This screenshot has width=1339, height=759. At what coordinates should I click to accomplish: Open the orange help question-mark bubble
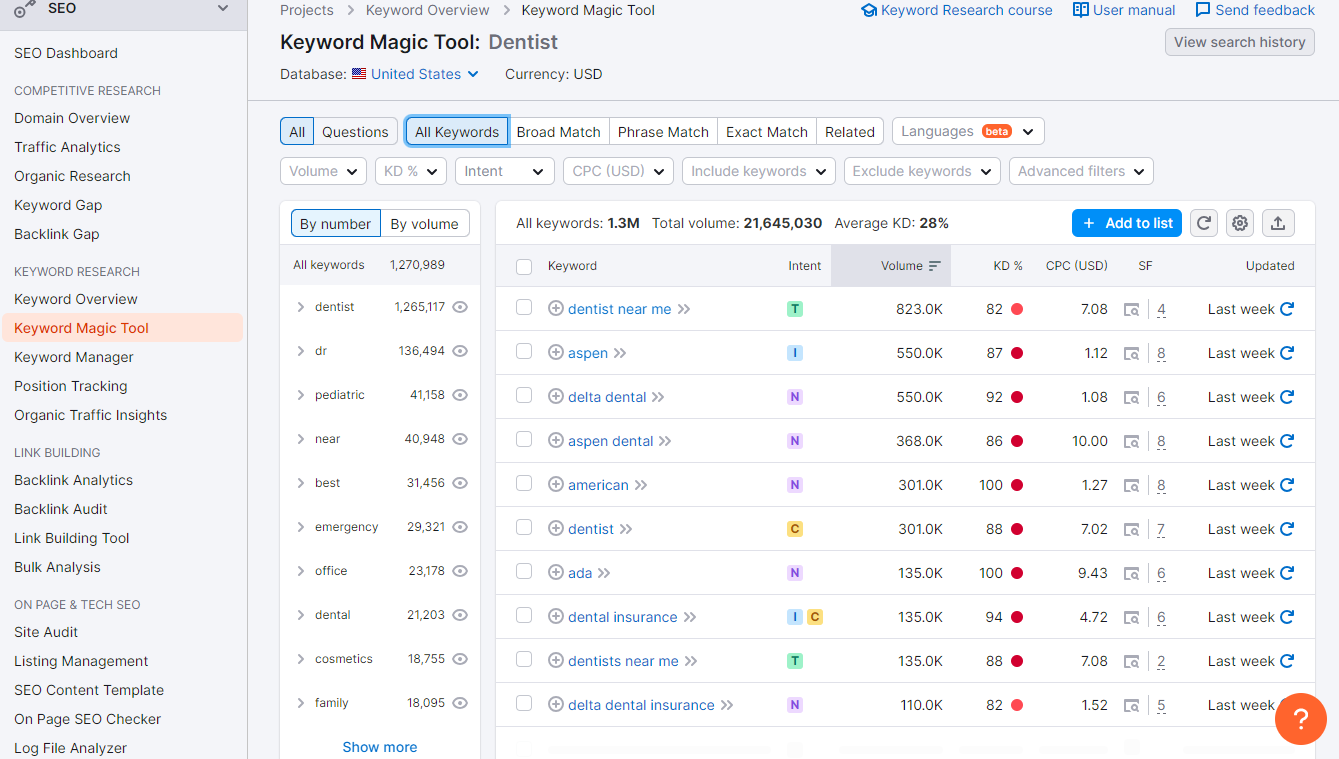point(1301,719)
